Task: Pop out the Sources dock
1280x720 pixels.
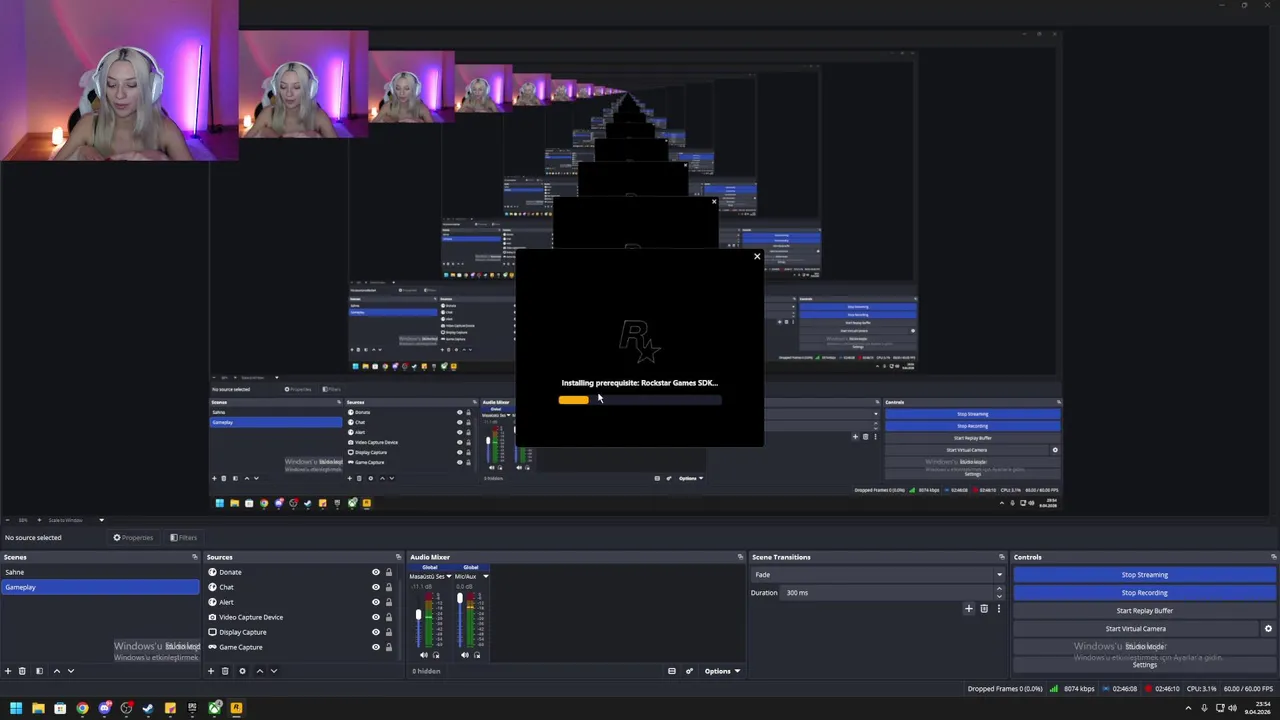Action: [399, 557]
